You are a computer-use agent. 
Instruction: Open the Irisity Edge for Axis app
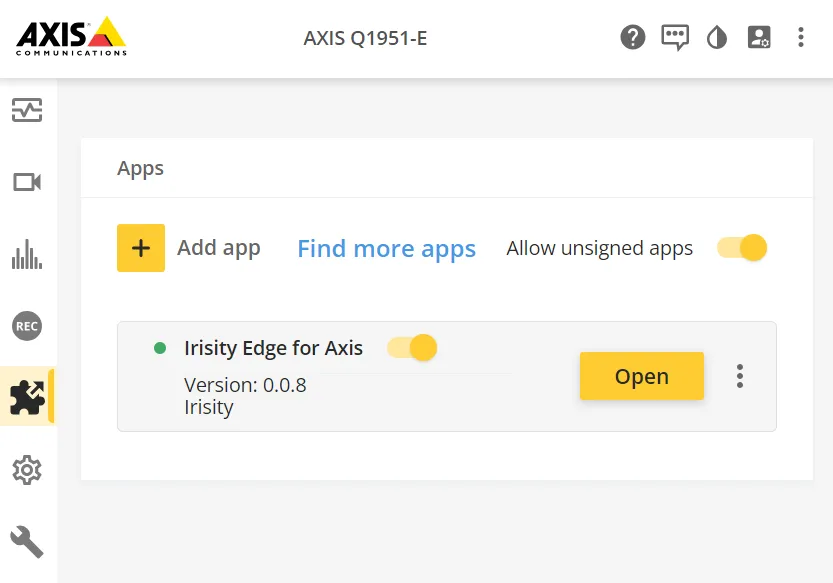pyautogui.click(x=642, y=376)
